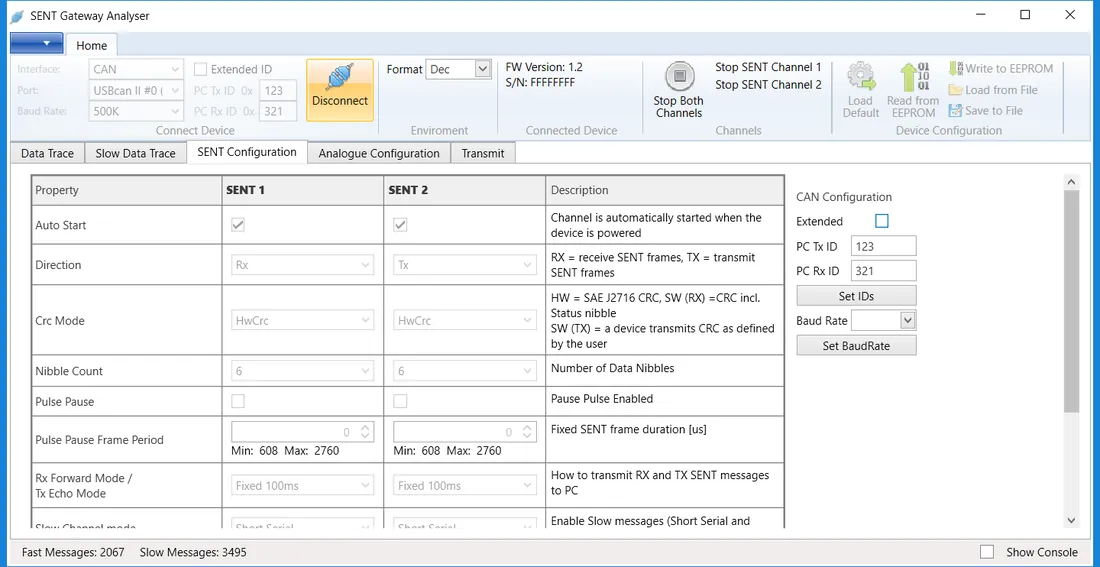Open CAN Configuration Baud Rate dropdown
The width and height of the screenshot is (1100, 567).
click(883, 321)
